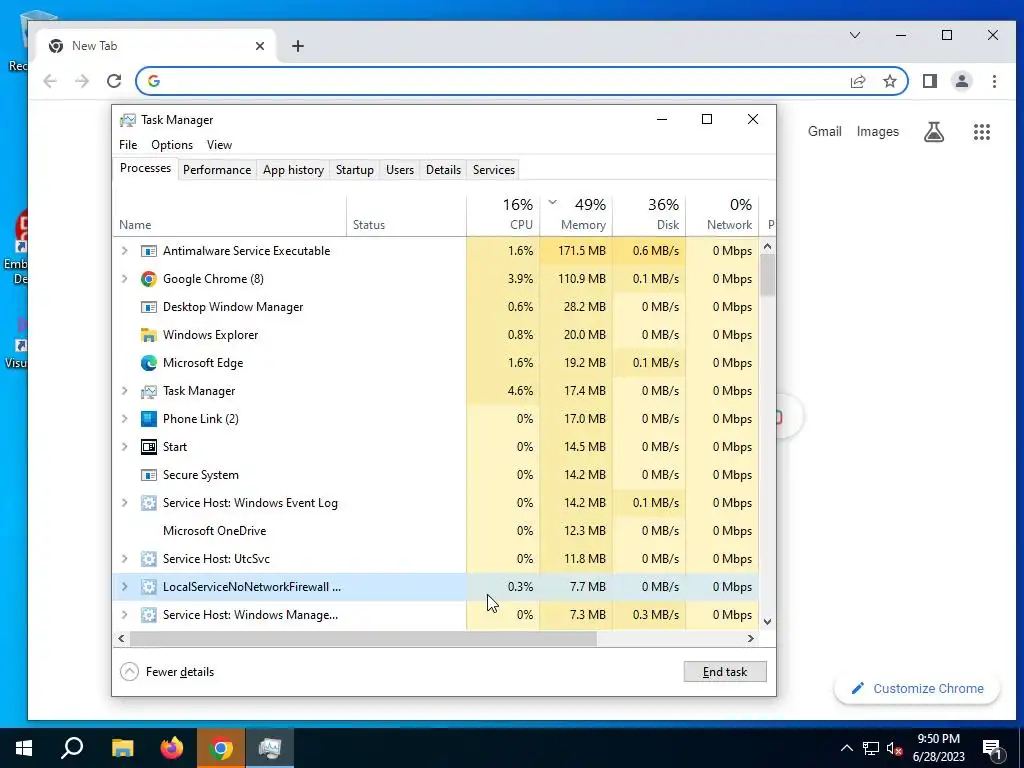Sort processes by Disk column header

(x=649, y=215)
